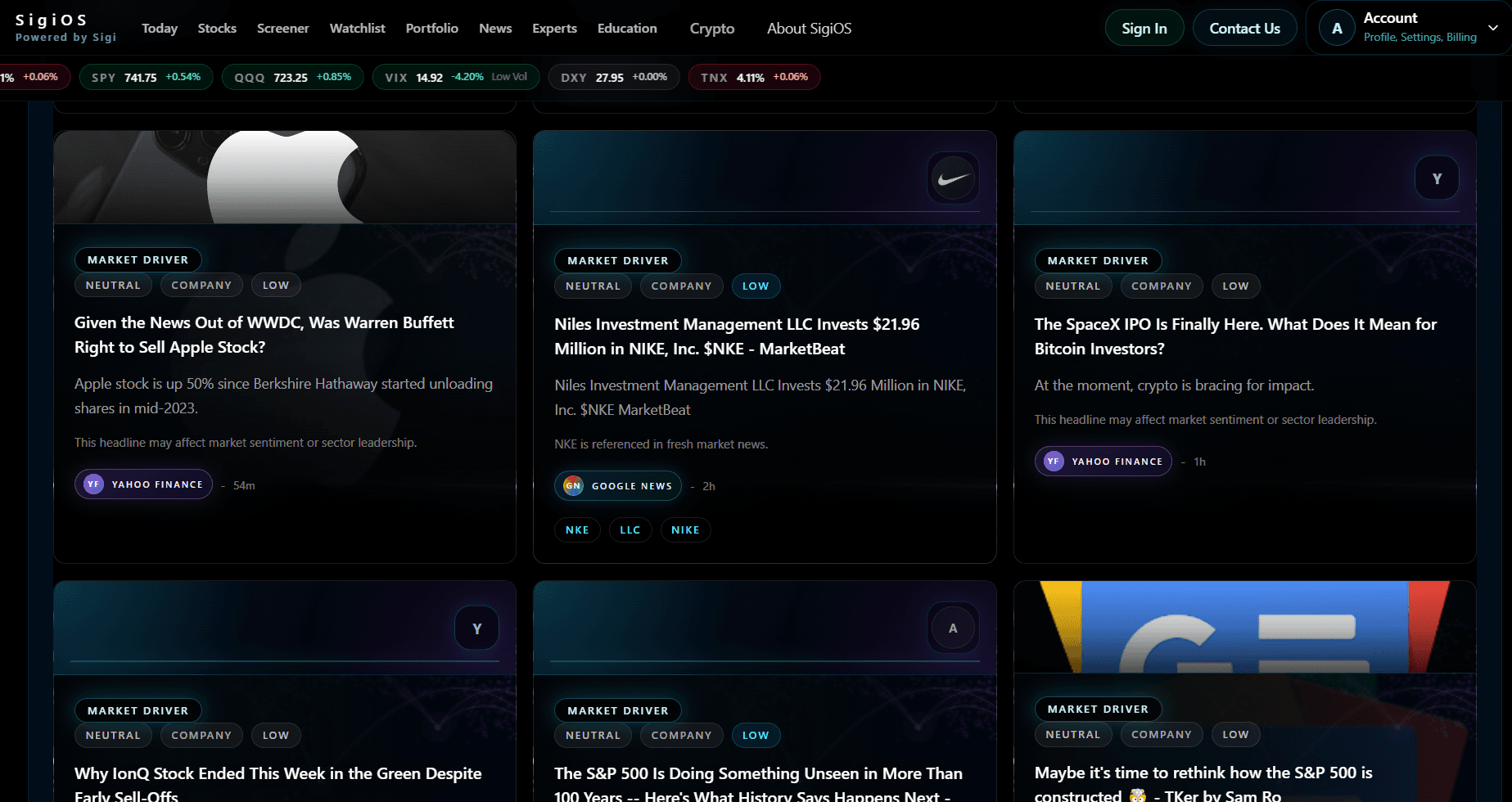Click the Apple logo article thumbnail
The width and height of the screenshot is (1512, 802).
(285, 177)
